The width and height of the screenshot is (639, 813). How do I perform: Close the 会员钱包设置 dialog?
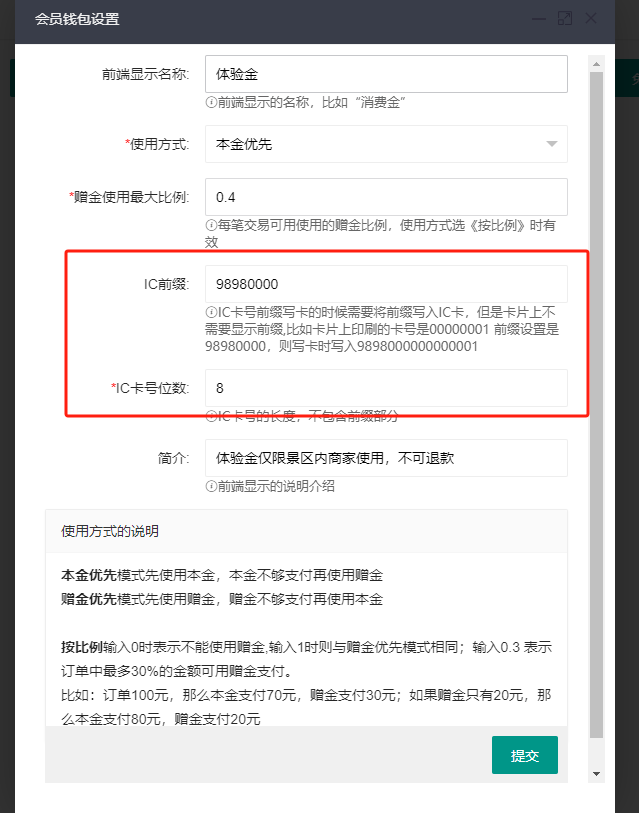(591, 19)
